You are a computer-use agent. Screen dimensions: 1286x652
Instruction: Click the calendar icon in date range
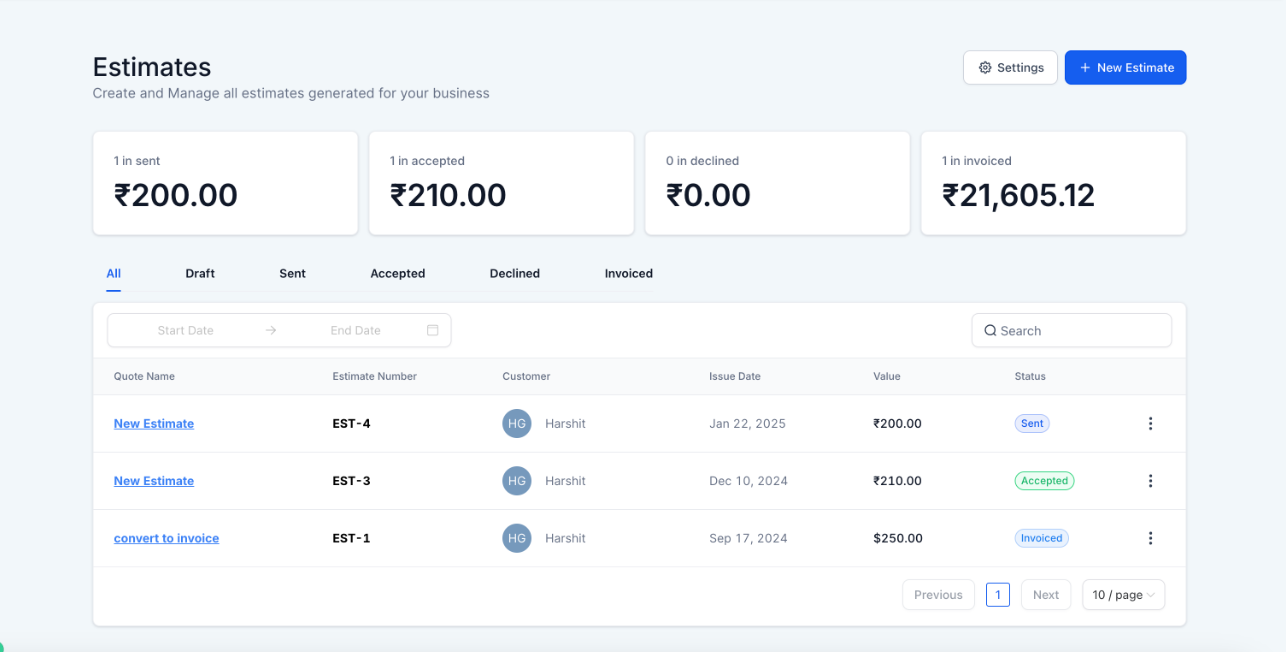point(433,330)
